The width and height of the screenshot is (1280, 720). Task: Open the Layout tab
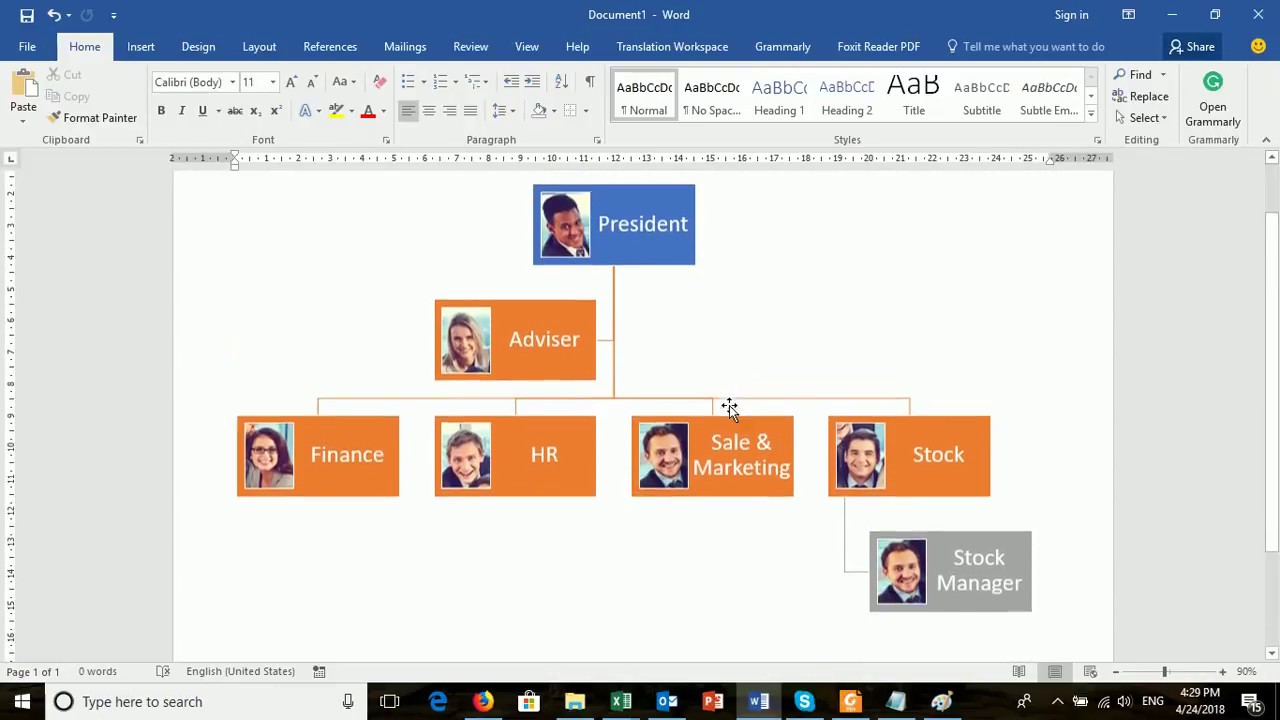[259, 47]
